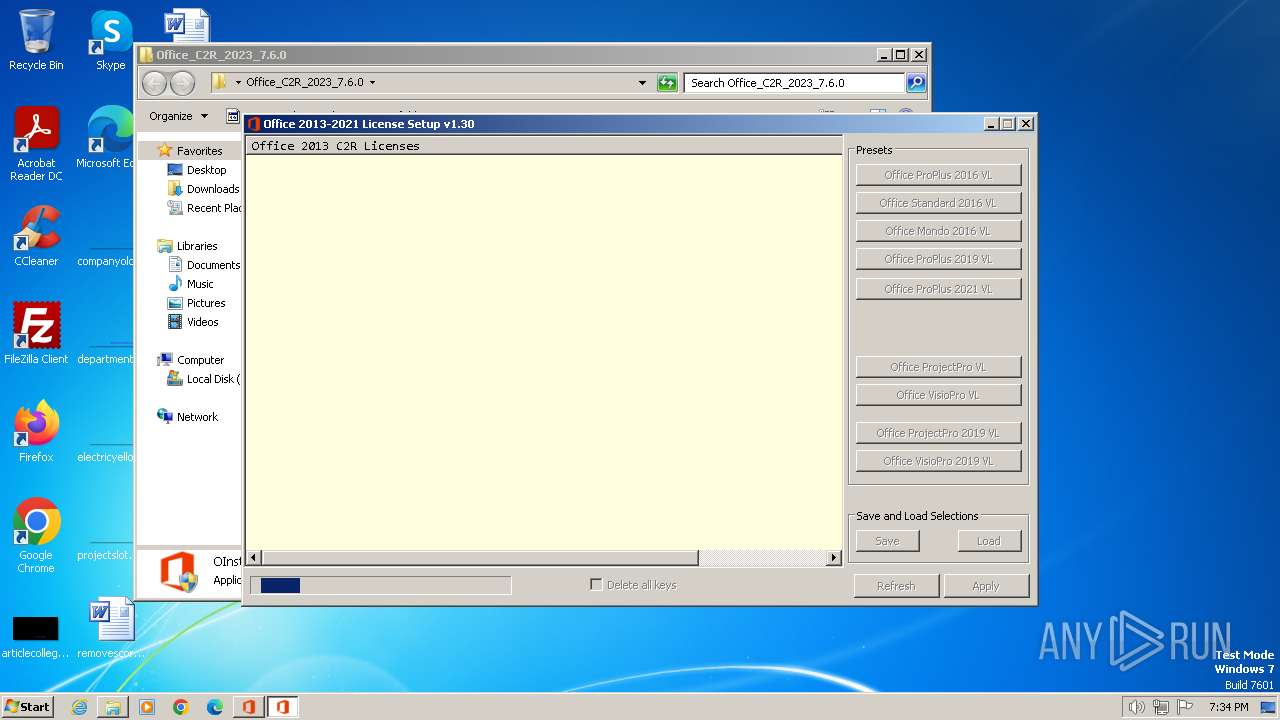
Task: Open Windows Media Player taskbar icon
Action: (x=147, y=707)
